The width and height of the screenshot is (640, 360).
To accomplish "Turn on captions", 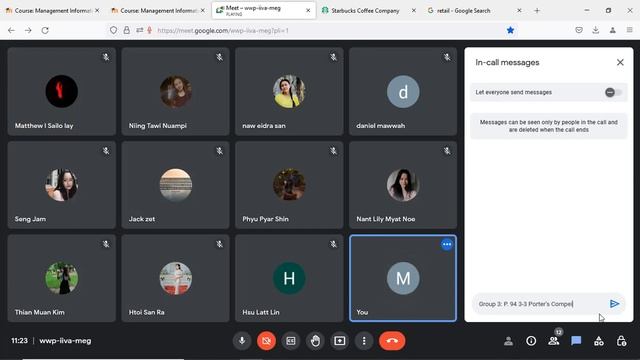I will click(291, 340).
